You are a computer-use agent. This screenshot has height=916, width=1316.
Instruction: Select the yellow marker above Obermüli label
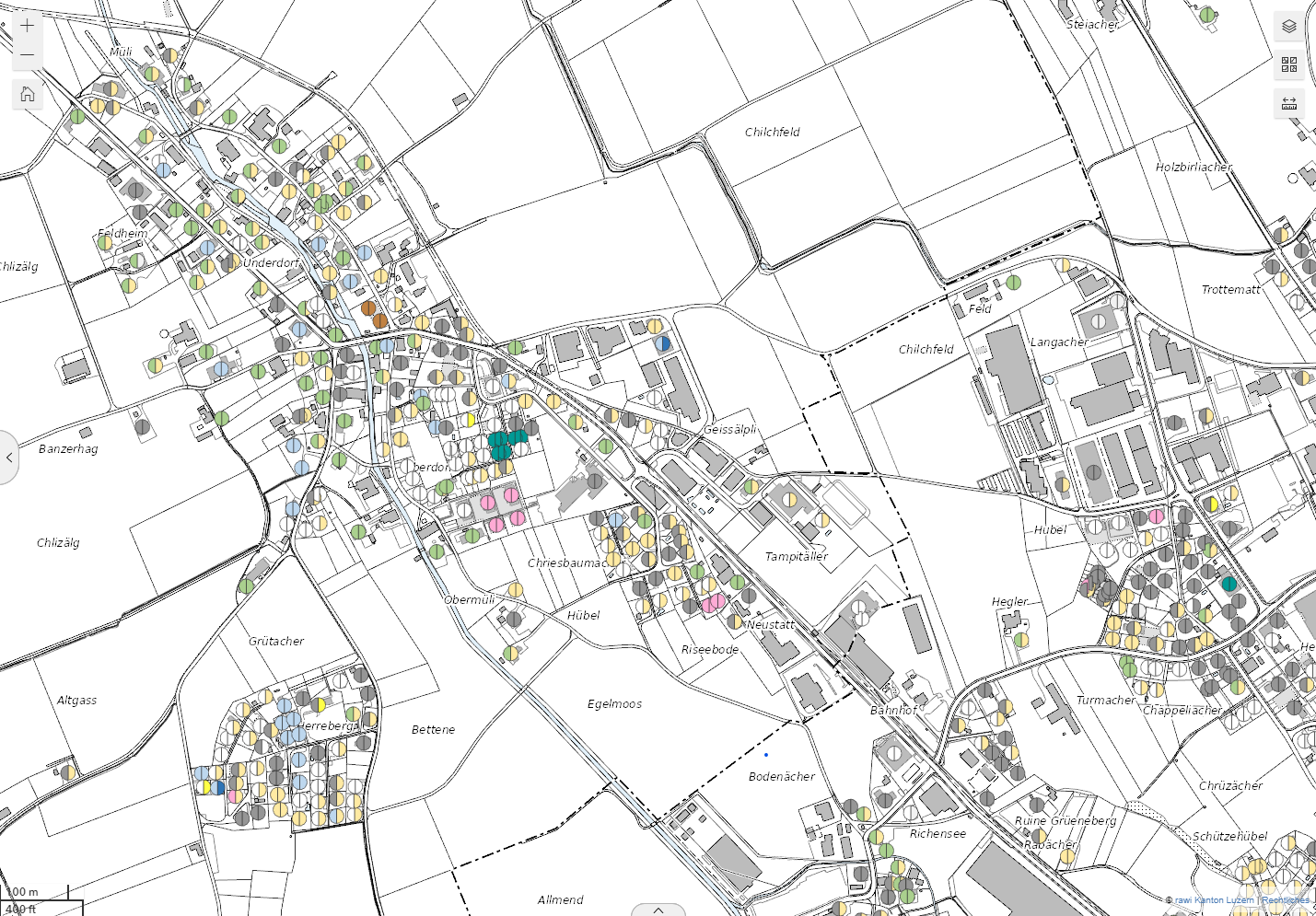tap(516, 589)
